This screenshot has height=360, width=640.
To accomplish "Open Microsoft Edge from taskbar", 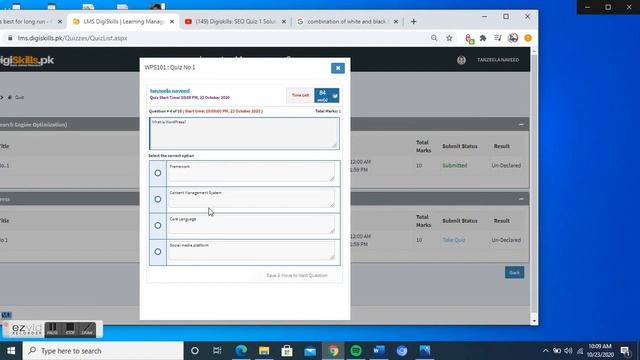I will pos(241,351).
